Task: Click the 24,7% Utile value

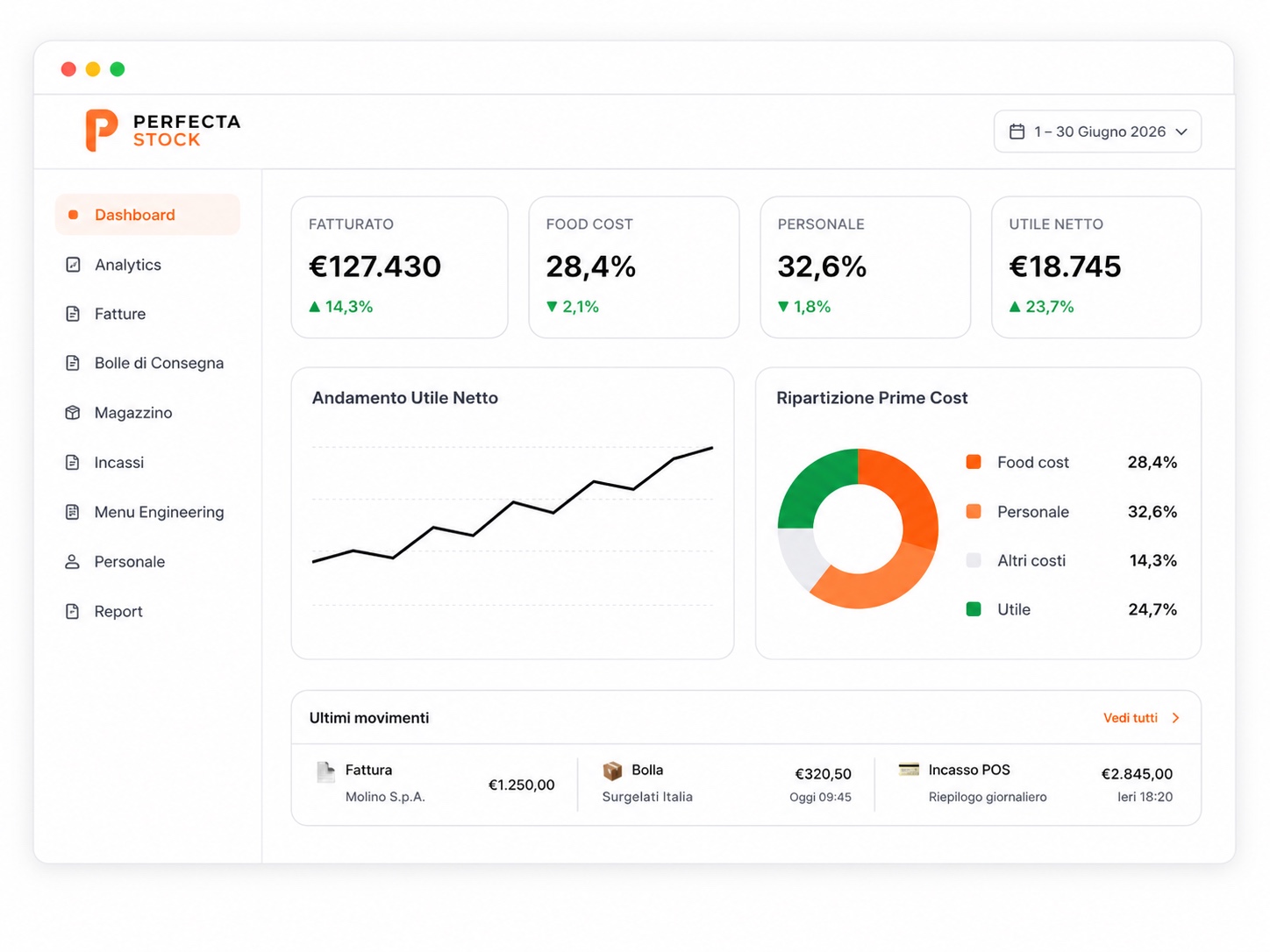Action: point(1152,609)
